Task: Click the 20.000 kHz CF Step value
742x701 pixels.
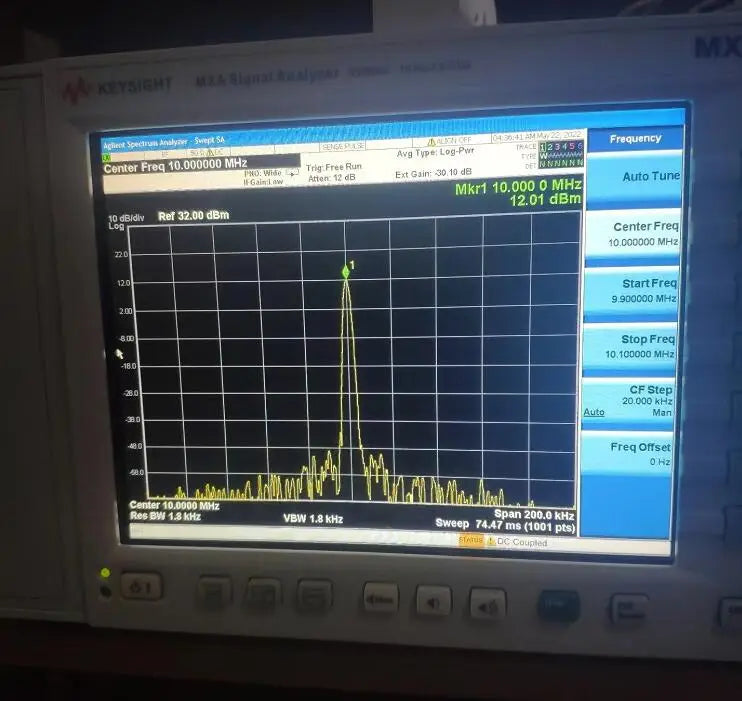Action: (x=647, y=401)
